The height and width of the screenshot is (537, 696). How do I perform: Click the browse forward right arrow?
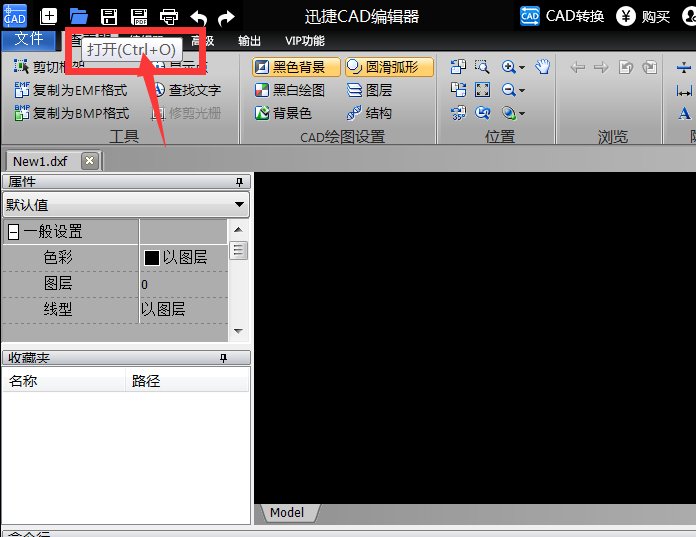[601, 67]
